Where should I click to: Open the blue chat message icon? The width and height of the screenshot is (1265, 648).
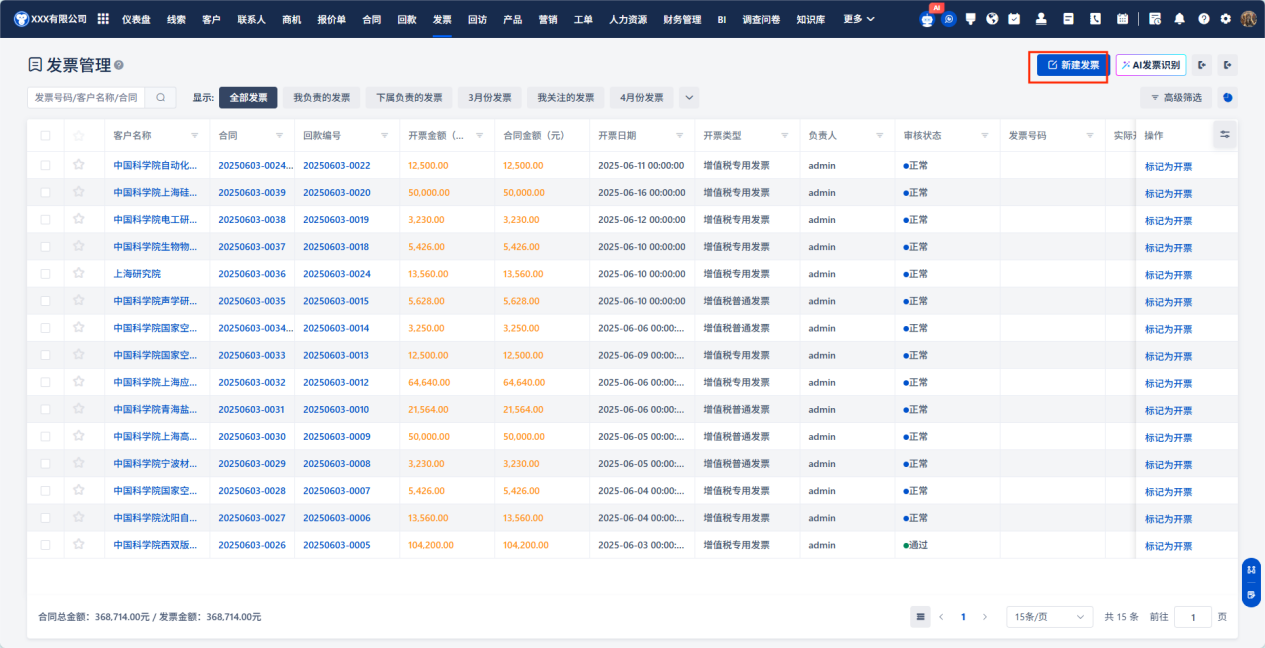pos(949,19)
